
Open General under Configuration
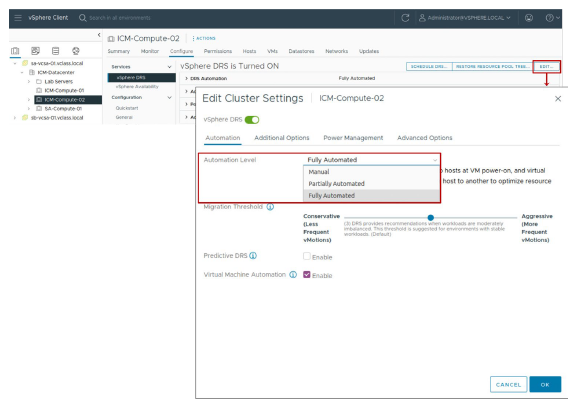click(124, 117)
